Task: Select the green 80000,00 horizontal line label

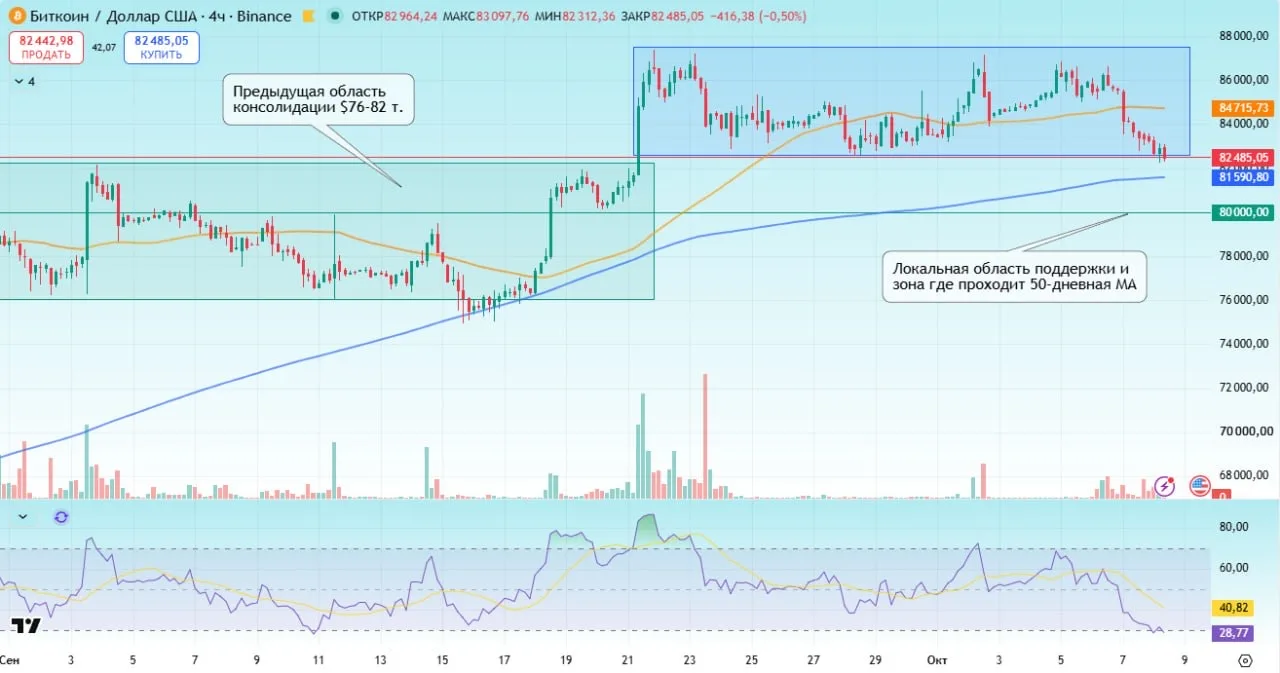Action: 1244,212
